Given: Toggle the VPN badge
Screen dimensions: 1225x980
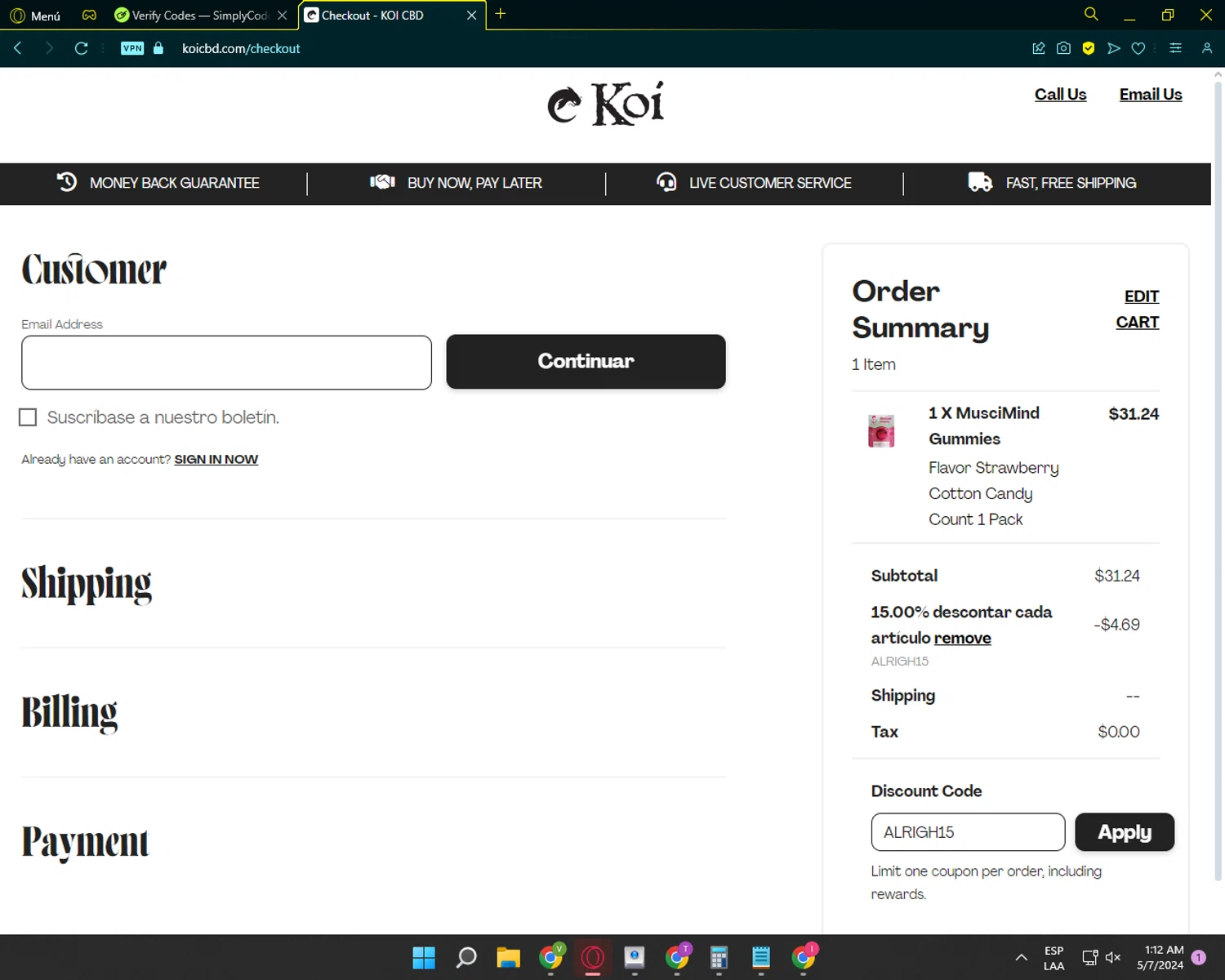Looking at the screenshot, I should (132, 48).
